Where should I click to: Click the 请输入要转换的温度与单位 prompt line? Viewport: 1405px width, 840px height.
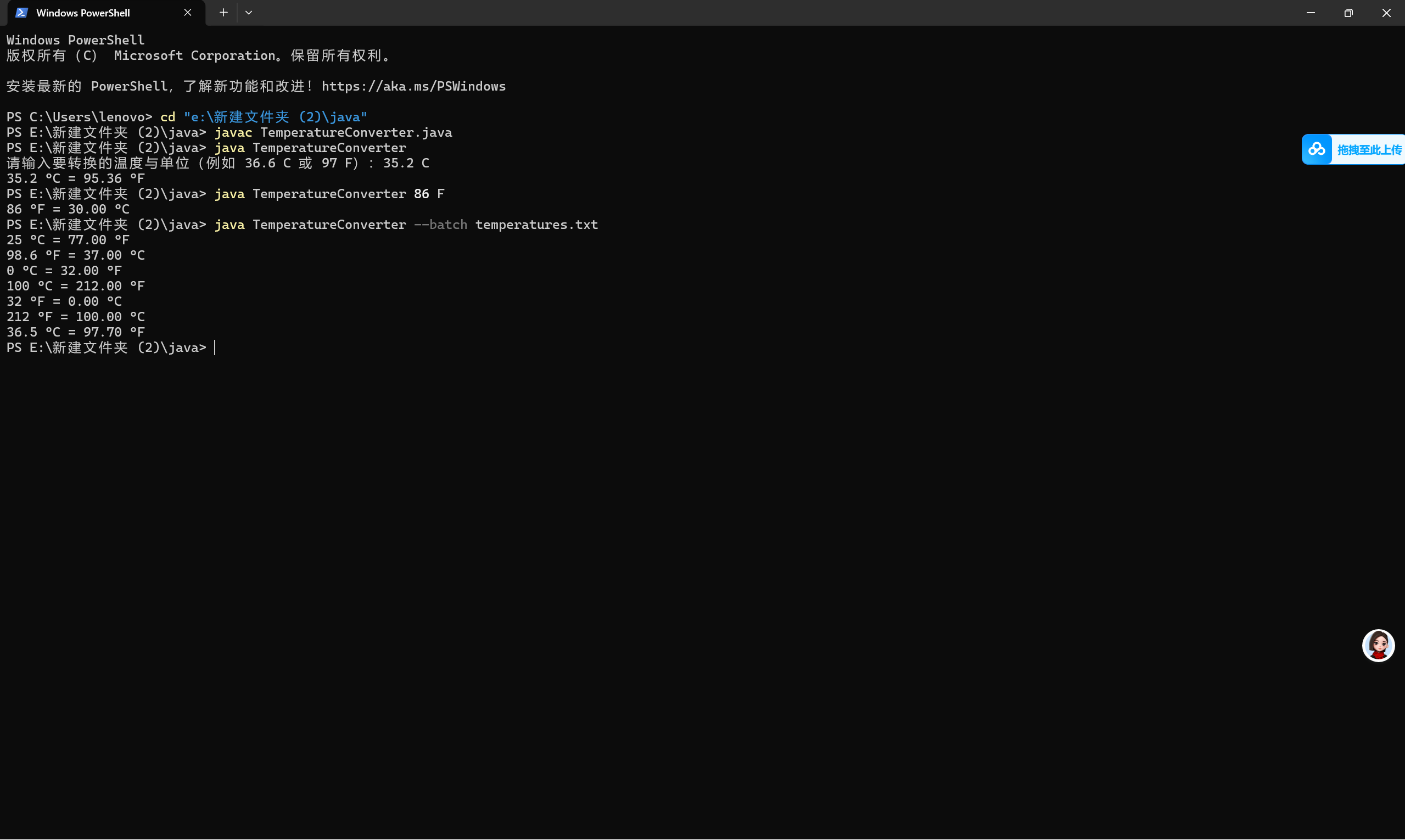[x=217, y=163]
